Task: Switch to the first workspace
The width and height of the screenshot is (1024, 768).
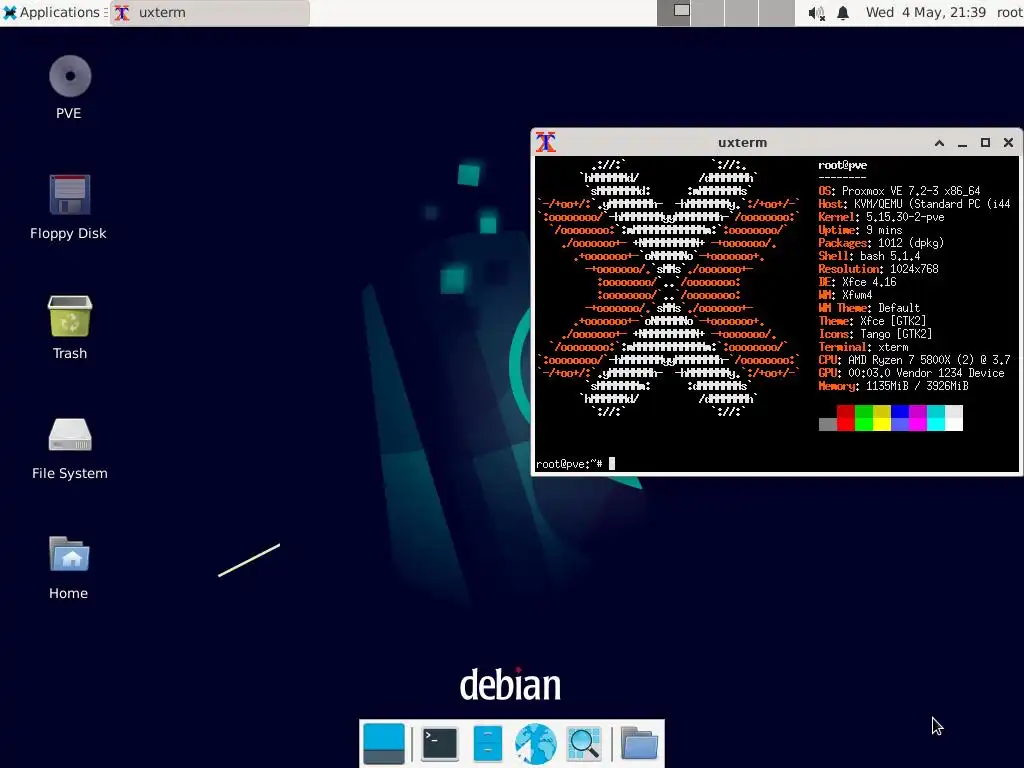Action: point(673,12)
